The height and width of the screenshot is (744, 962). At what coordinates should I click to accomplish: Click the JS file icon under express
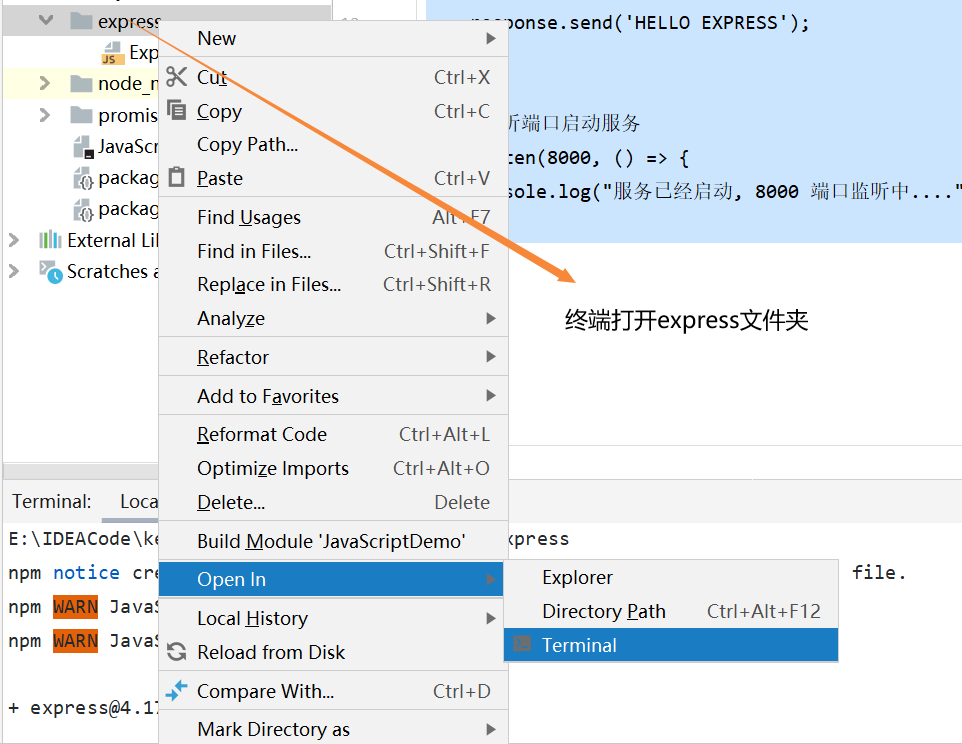coord(112,53)
